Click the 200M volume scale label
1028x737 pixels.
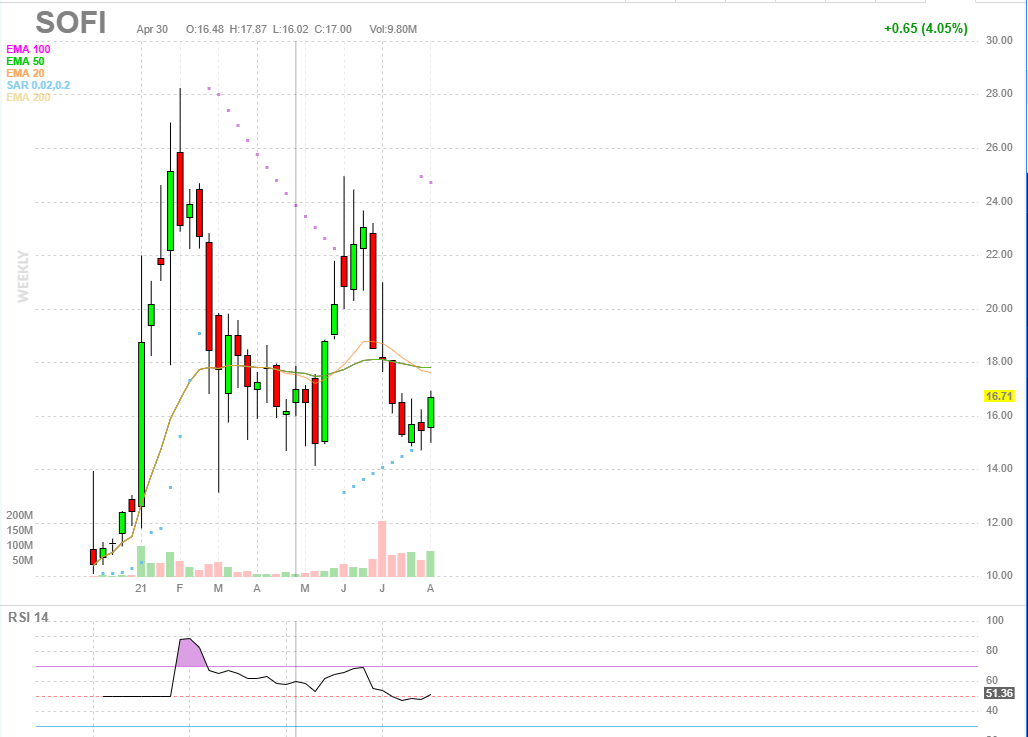pyautogui.click(x=20, y=515)
